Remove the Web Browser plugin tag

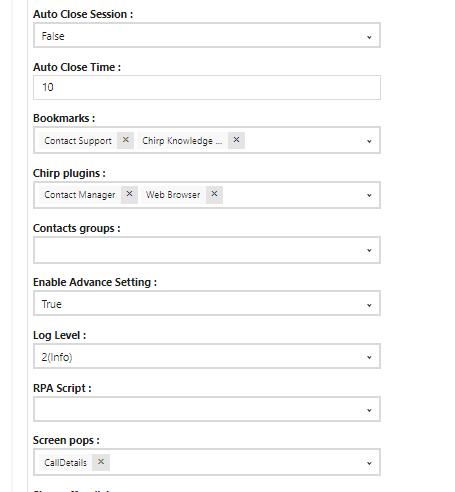click(x=214, y=194)
